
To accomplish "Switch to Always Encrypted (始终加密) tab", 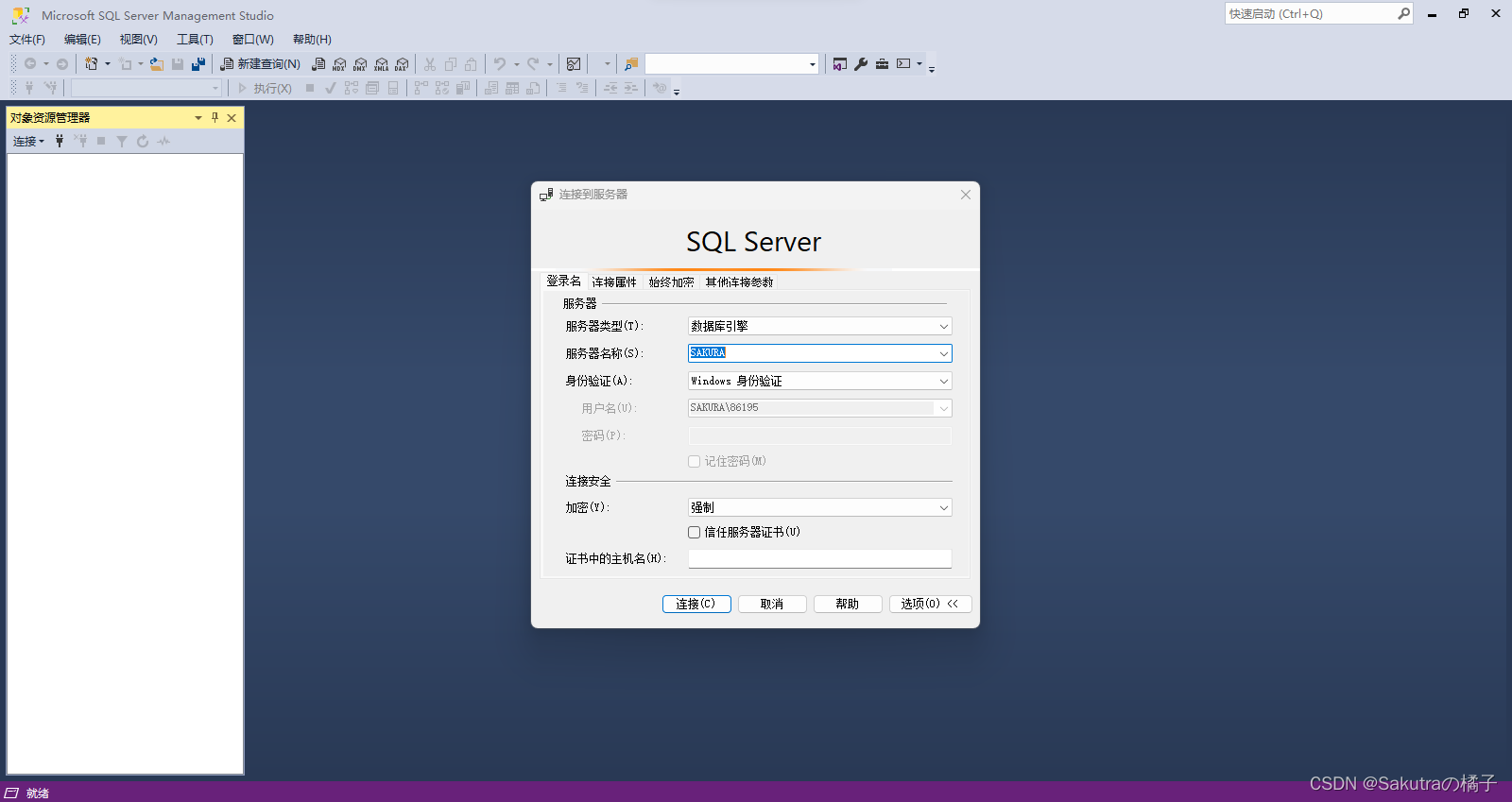I will click(671, 282).
